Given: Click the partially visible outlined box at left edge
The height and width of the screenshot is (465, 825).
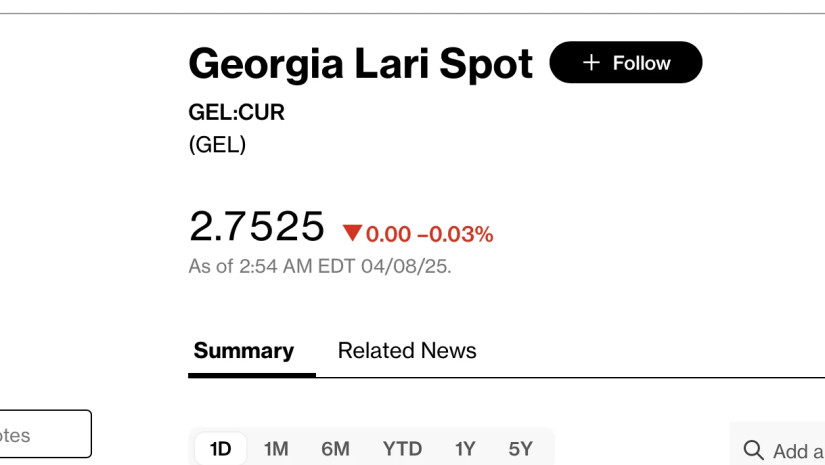Looking at the screenshot, I should (45, 434).
